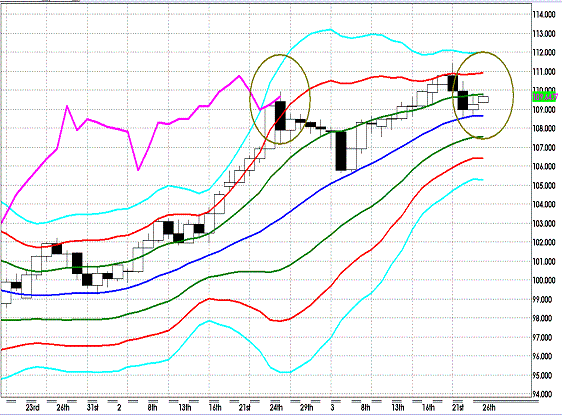The width and height of the screenshot is (562, 415).
Task: Select the 106.000 price axis label
Action: click(544, 166)
